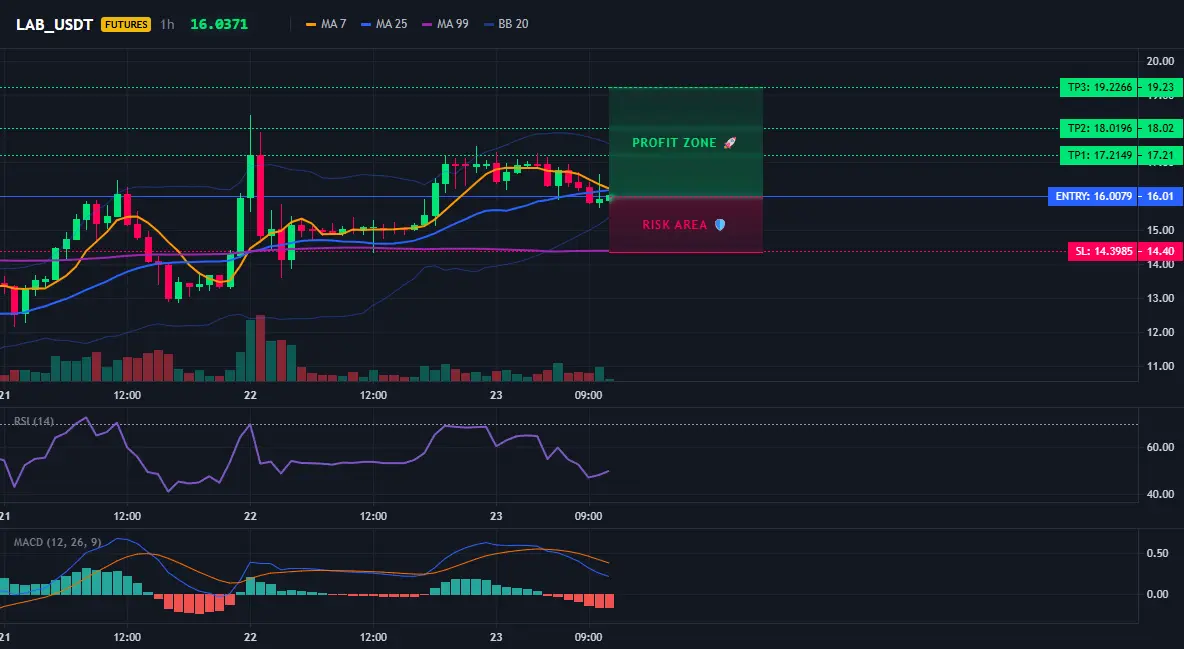
Task: Click the TP1: 17.2149 label
Action: [1099, 156]
